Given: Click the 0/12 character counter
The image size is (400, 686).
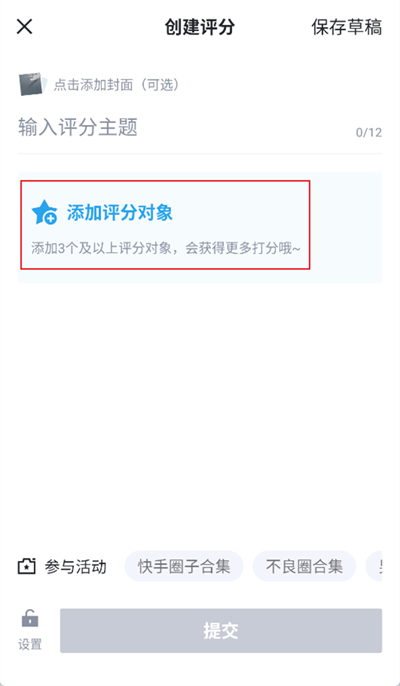Looking at the screenshot, I should click(x=368, y=133).
